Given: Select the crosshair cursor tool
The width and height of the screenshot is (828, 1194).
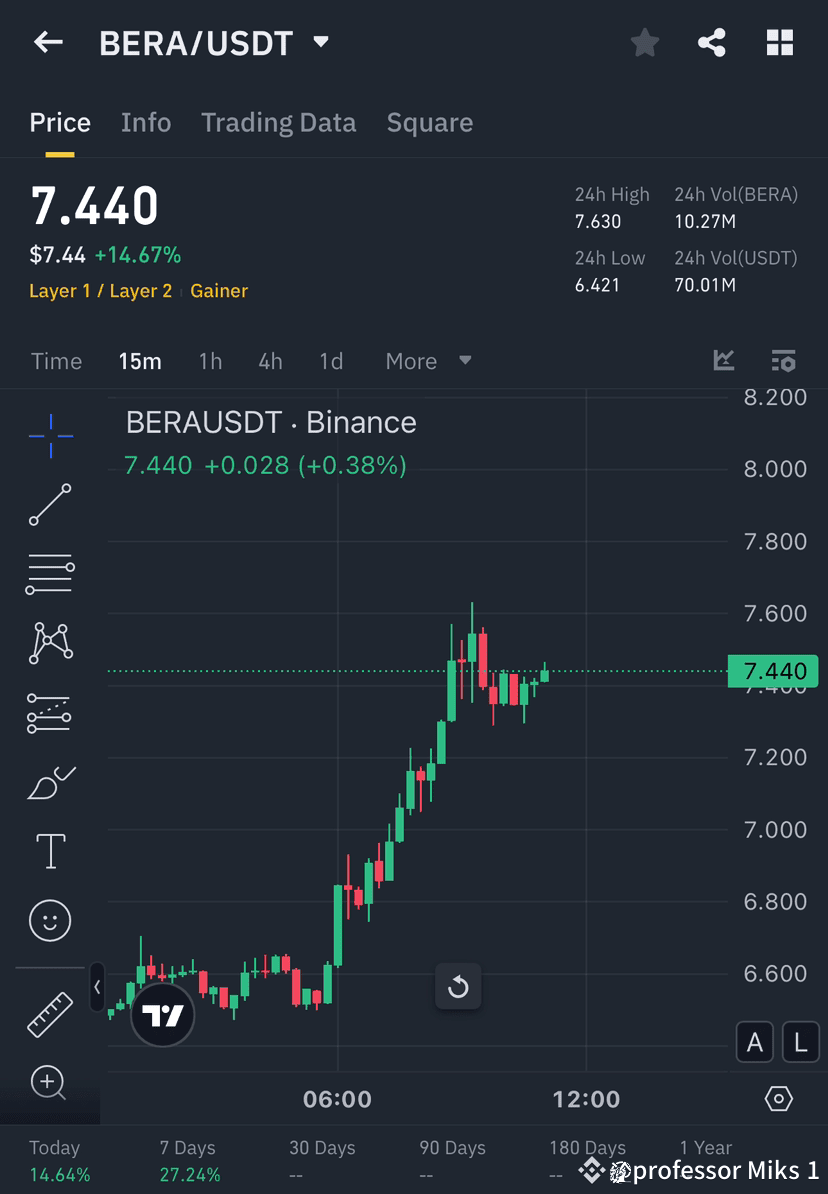Looking at the screenshot, I should [x=50, y=435].
